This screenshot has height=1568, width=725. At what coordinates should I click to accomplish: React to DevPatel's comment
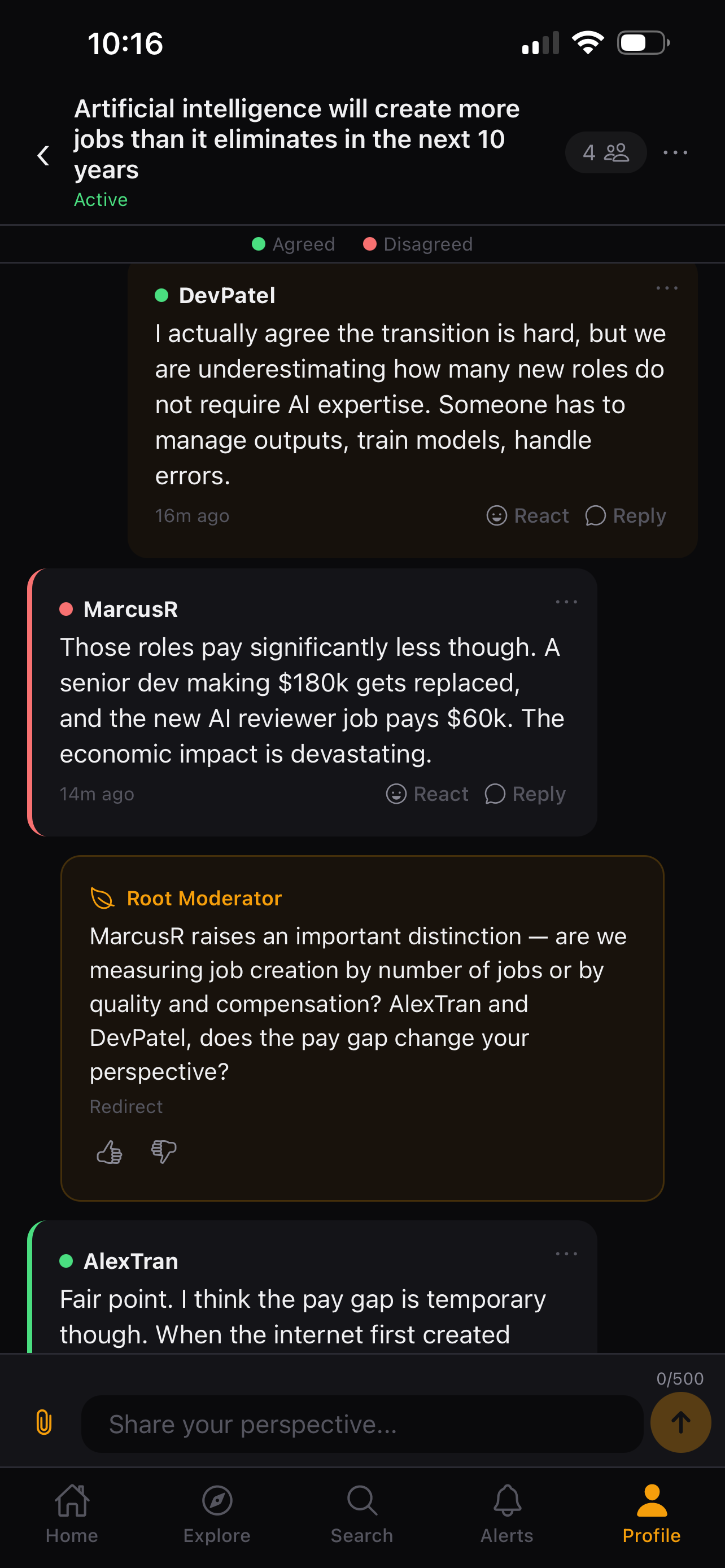coord(528,515)
